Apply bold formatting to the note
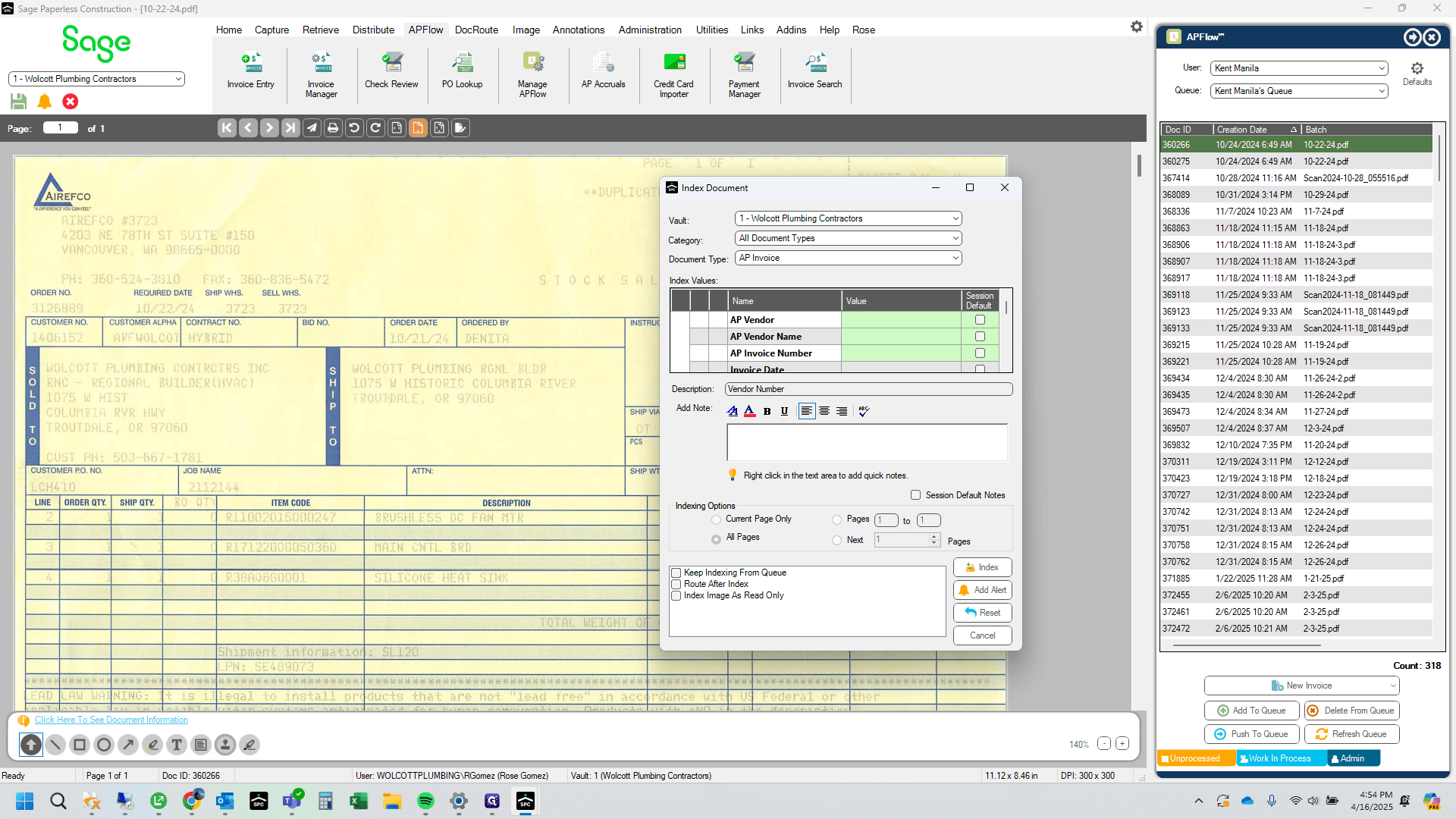1456x819 pixels. click(767, 411)
